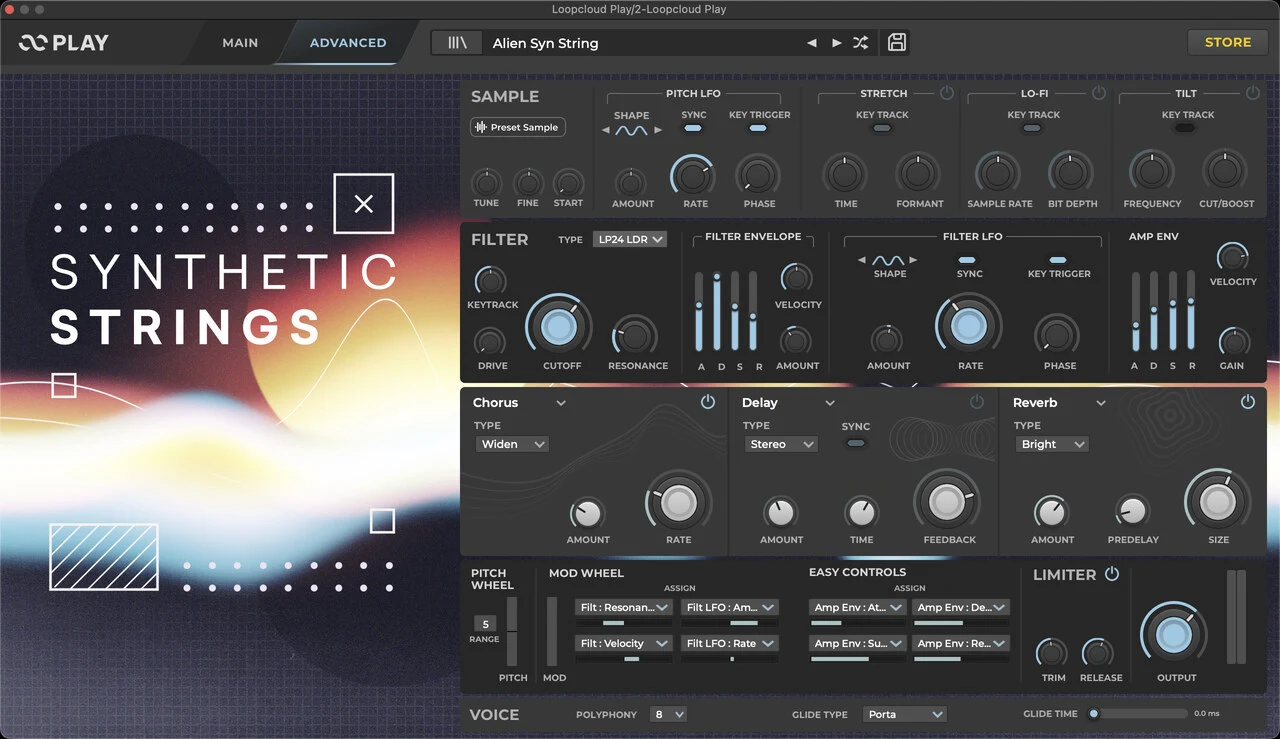Toggle the Lo-Fi power icon
Screen dimensions: 1280x739
point(1099,93)
